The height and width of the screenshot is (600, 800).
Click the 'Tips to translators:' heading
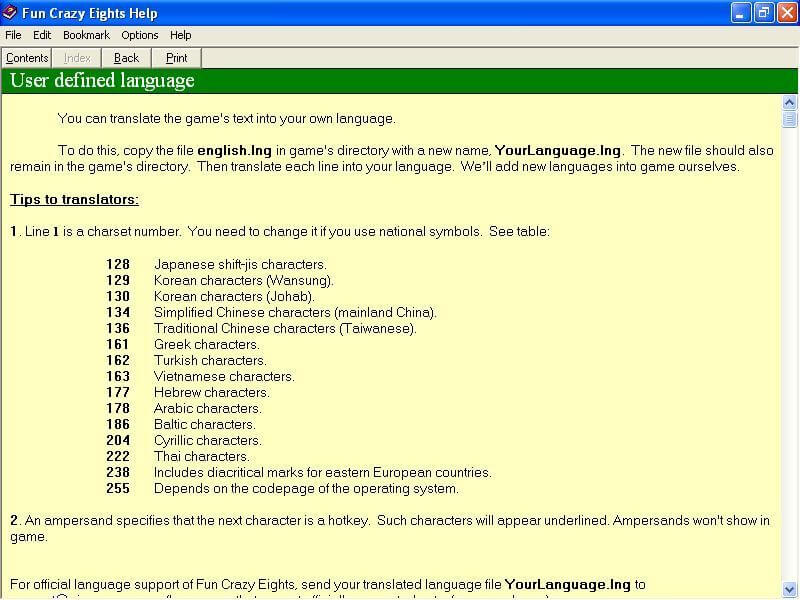(x=74, y=199)
